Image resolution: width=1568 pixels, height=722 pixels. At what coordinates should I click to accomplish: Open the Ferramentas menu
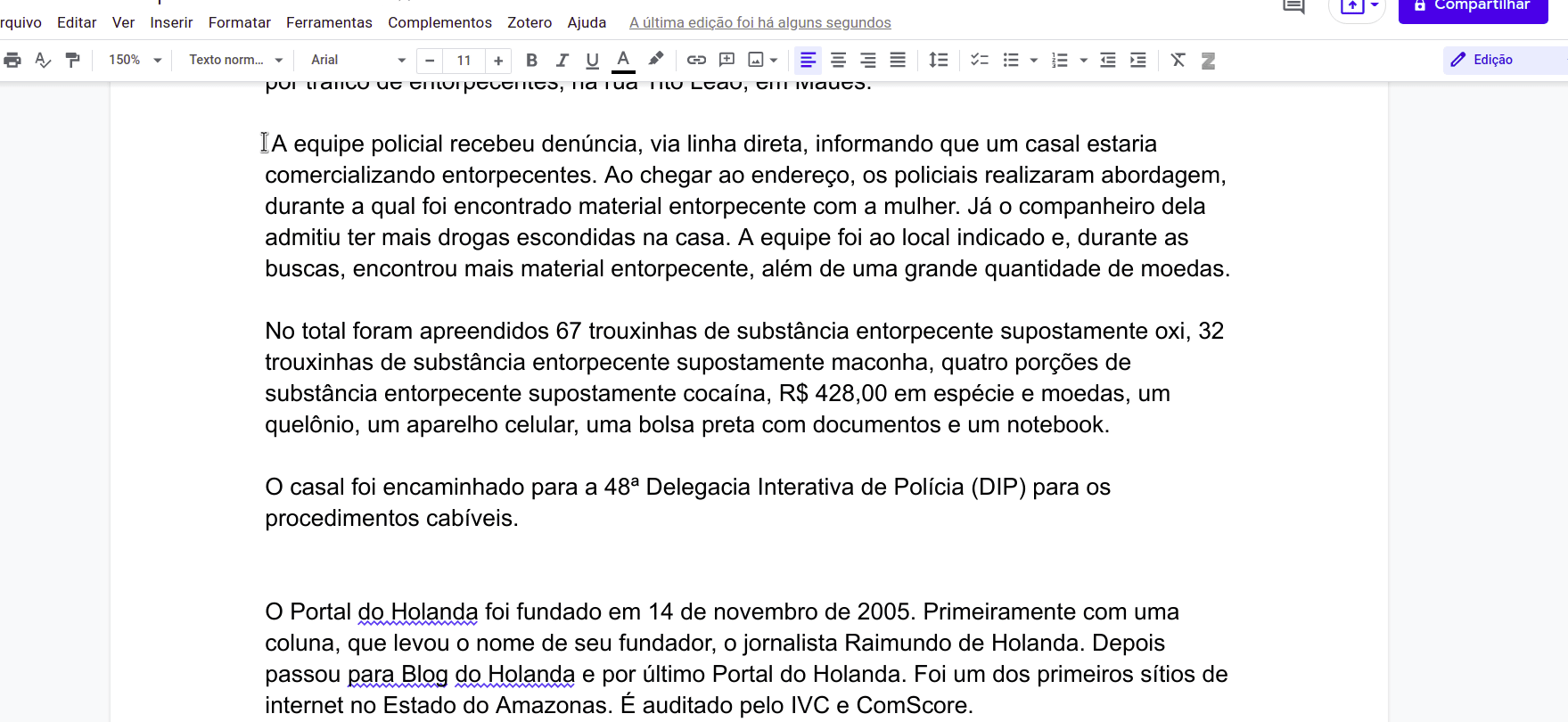(329, 22)
